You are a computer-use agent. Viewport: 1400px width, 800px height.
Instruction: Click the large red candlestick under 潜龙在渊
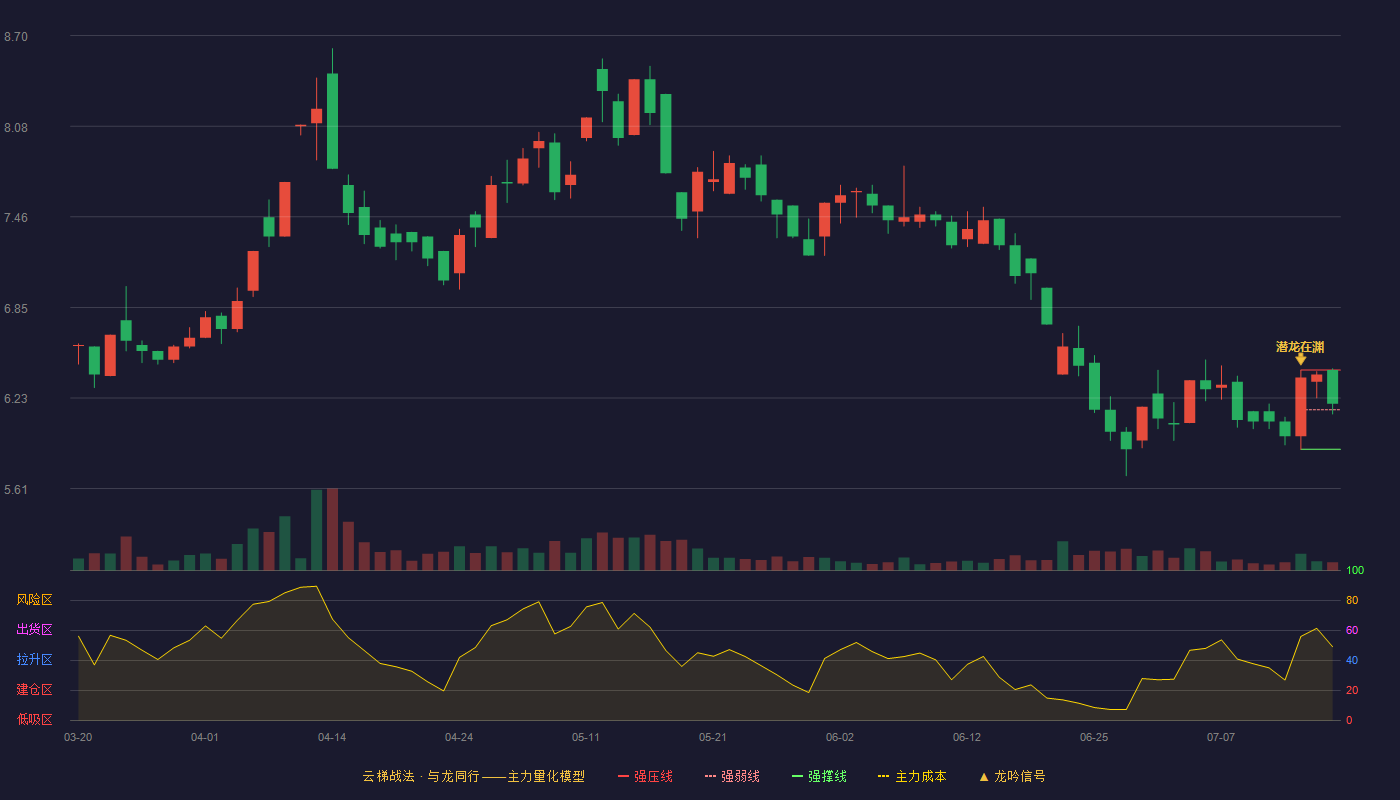[x=1301, y=407]
